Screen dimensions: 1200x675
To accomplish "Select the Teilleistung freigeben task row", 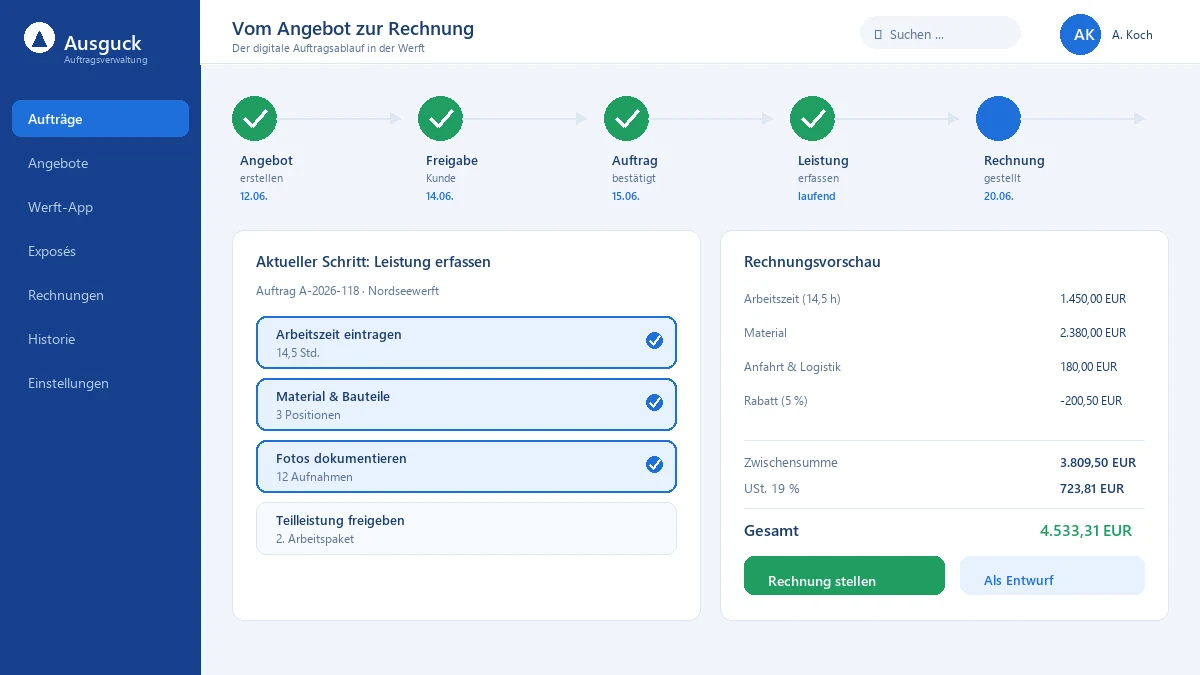I will (466, 529).
